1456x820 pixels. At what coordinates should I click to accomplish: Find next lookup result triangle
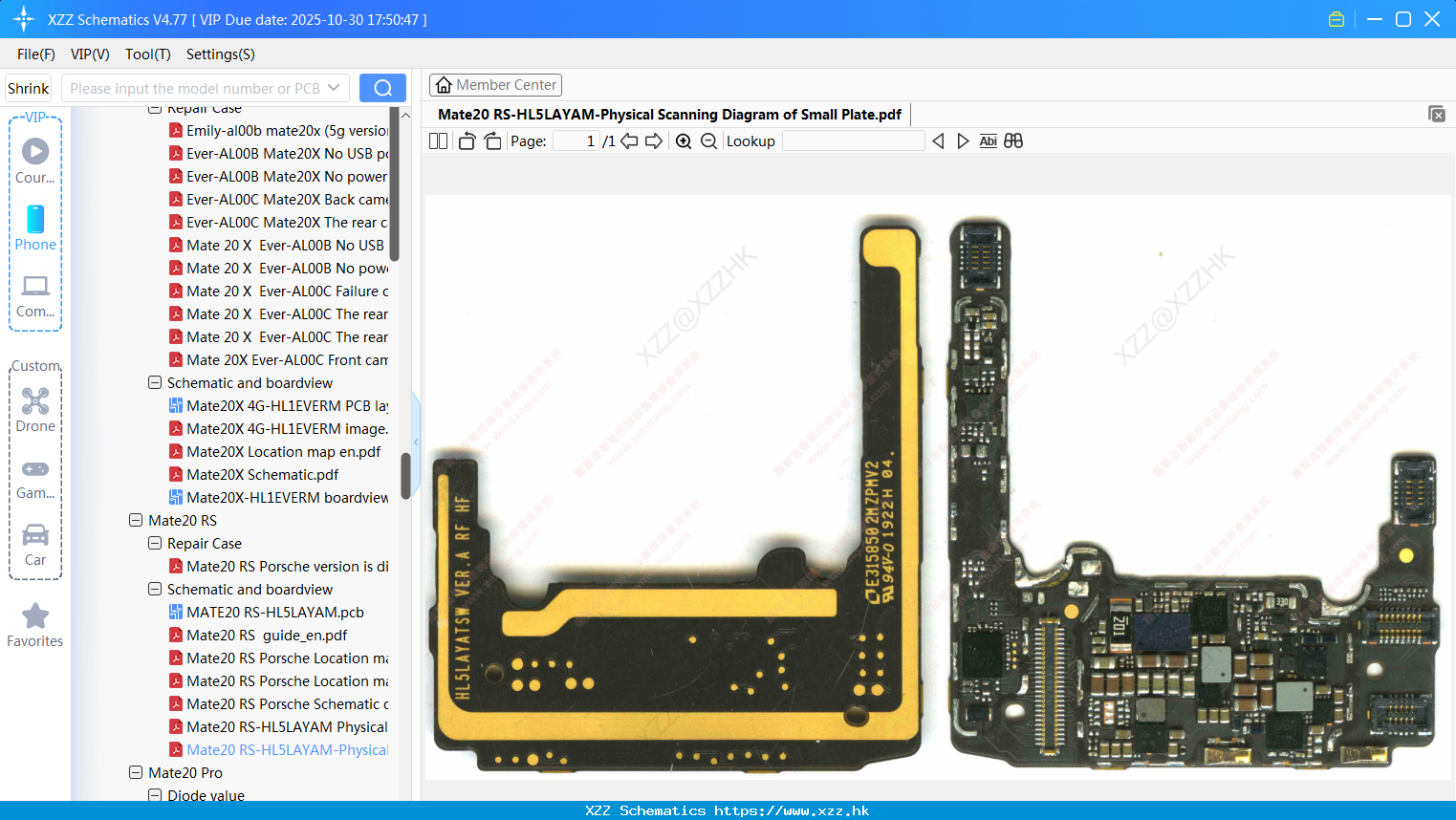pos(963,140)
